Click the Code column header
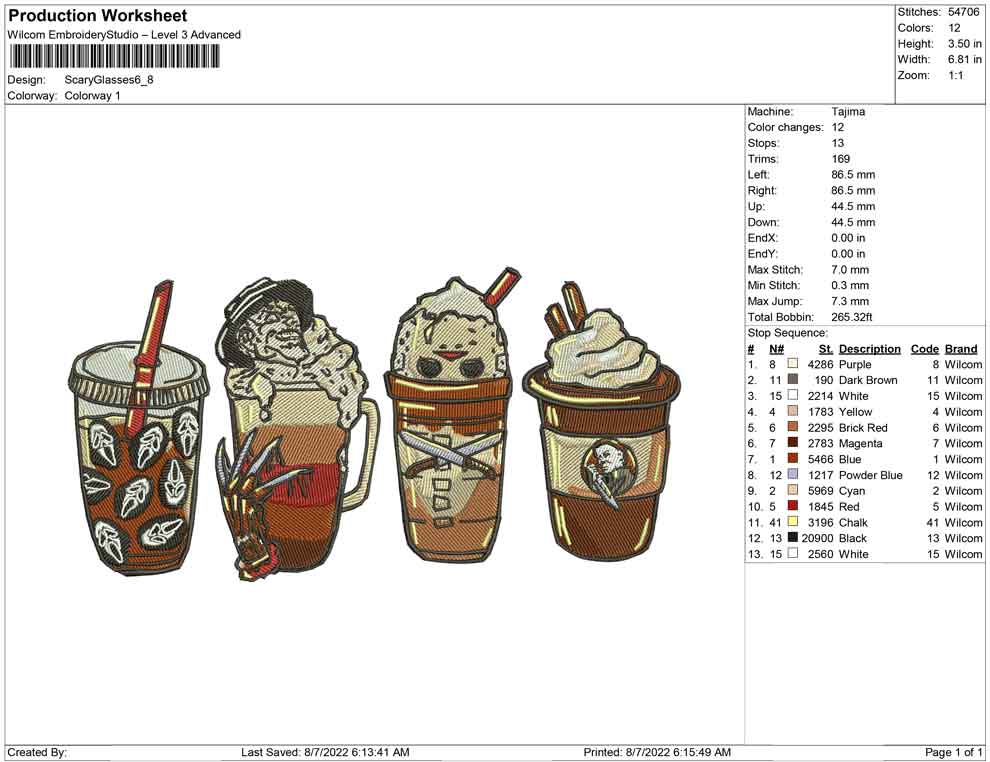This screenshot has height=762, width=990. (x=924, y=349)
